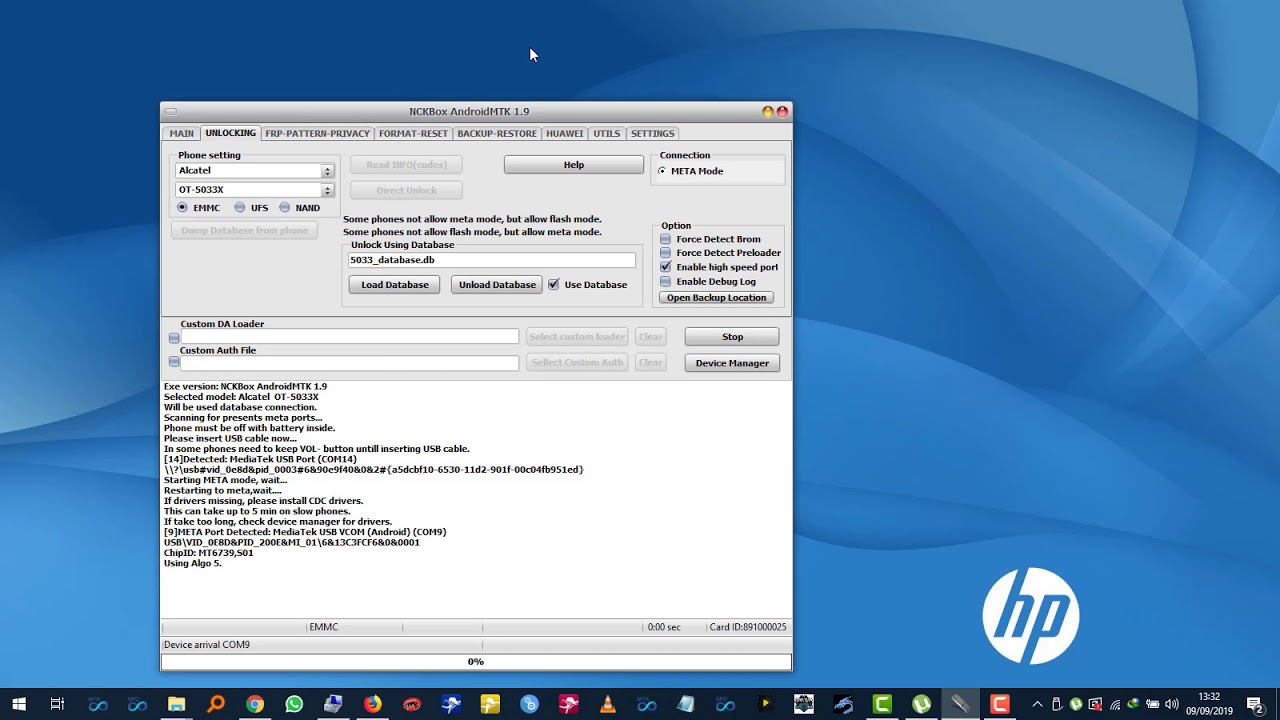This screenshot has width=1280, height=720.
Task: Click Open Backup Location
Action: 717,298
